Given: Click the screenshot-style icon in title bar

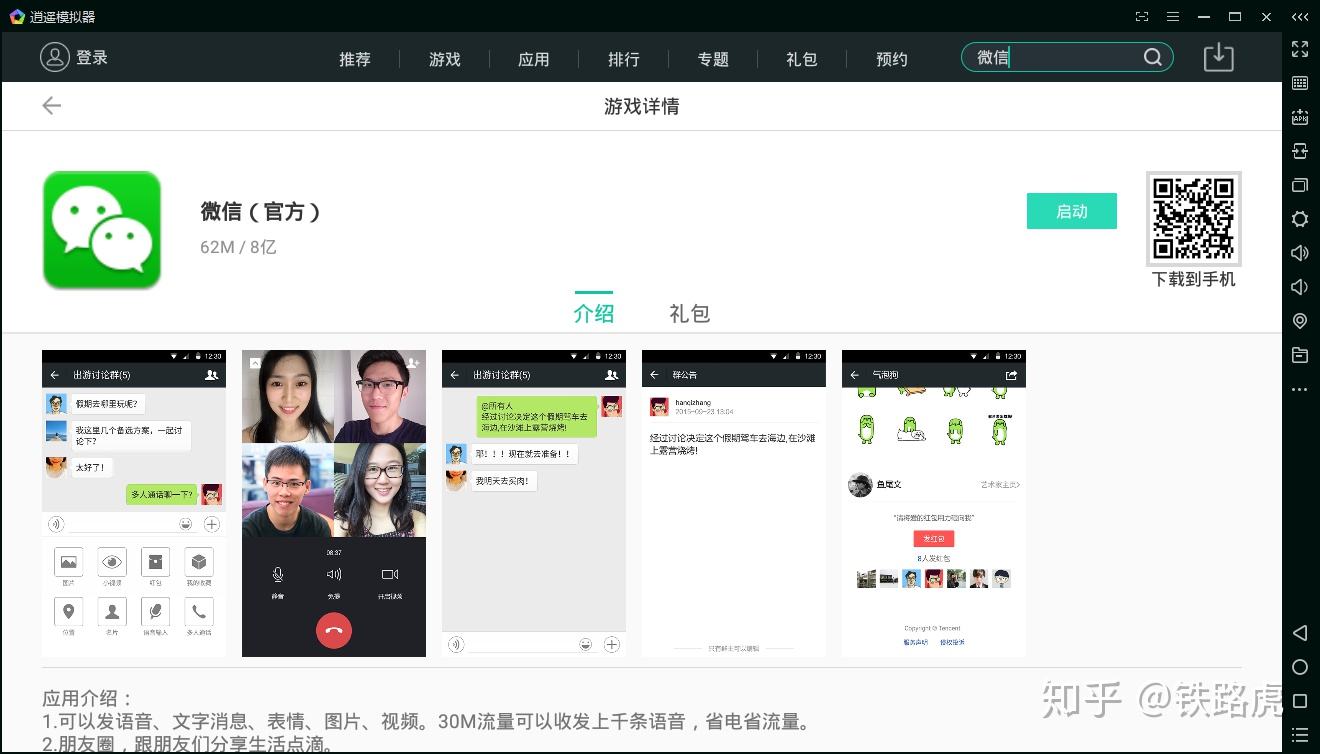Looking at the screenshot, I should tap(1142, 17).
